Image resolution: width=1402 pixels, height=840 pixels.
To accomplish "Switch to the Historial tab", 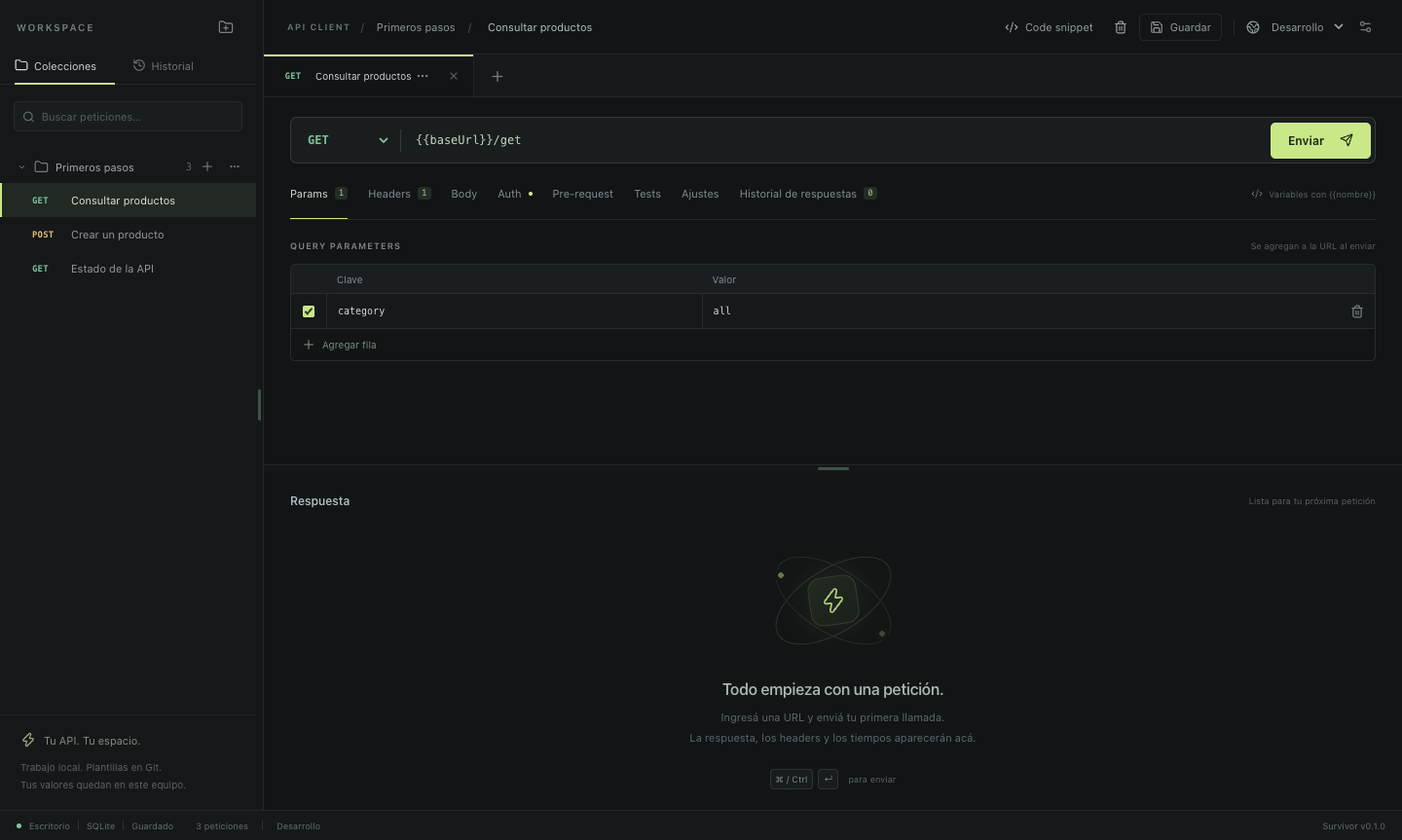I will click(x=164, y=66).
